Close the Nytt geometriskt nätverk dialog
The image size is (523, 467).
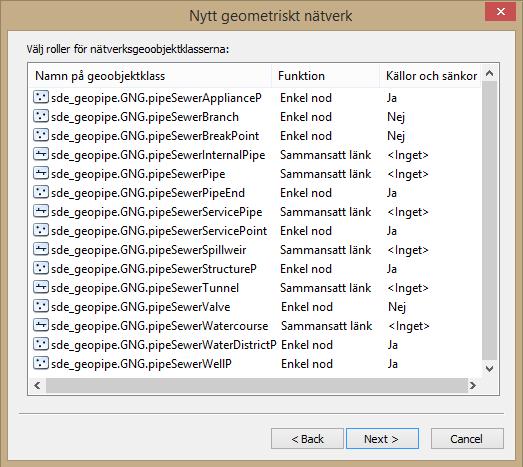click(x=500, y=12)
